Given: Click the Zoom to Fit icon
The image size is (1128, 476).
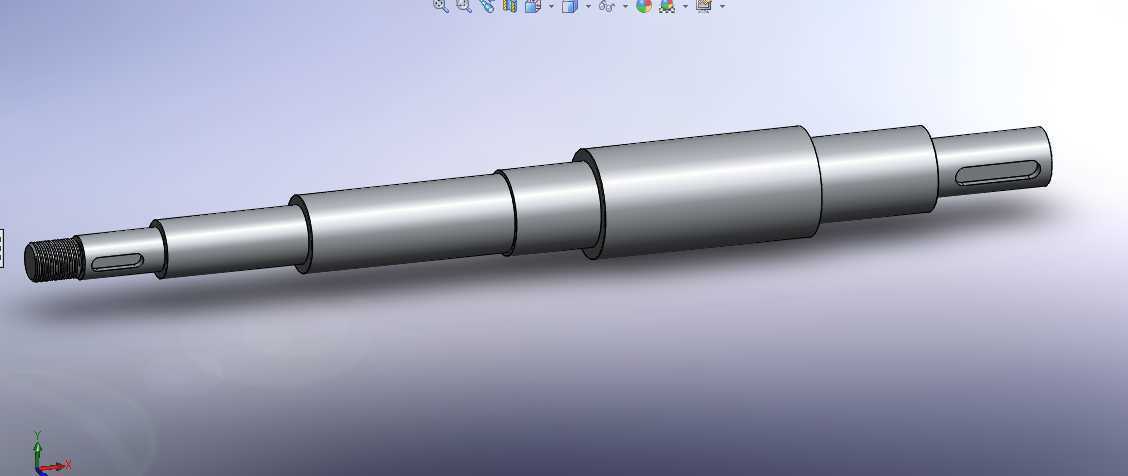Looking at the screenshot, I should tap(441, 6).
